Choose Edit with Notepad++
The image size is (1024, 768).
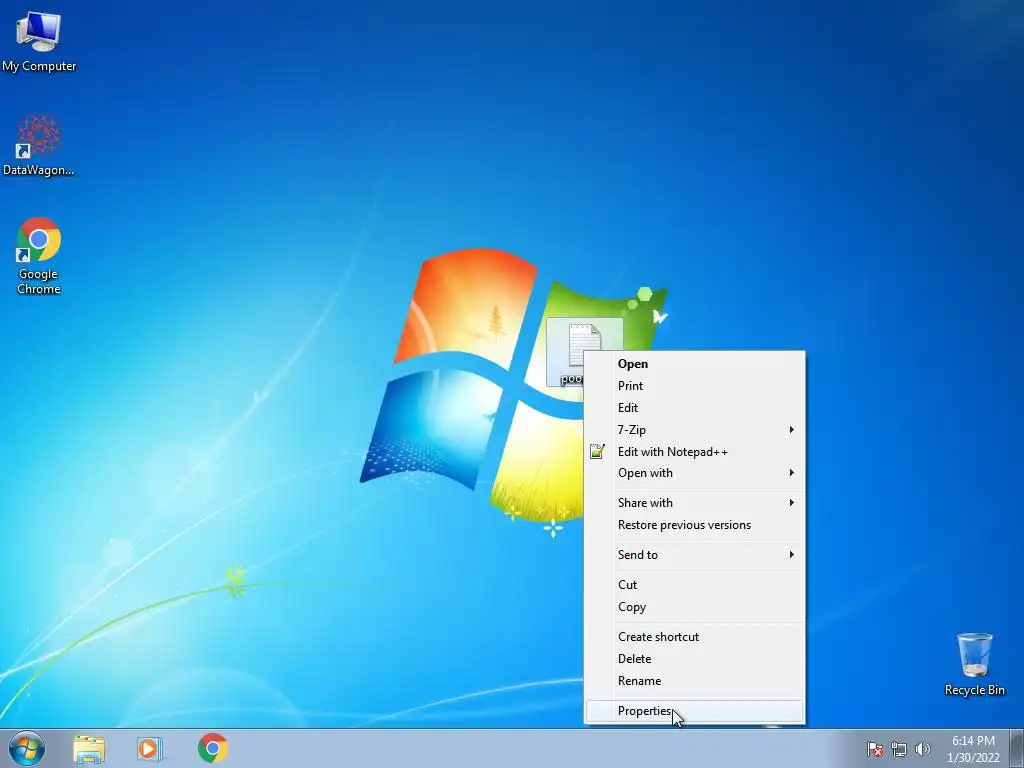(x=694, y=451)
